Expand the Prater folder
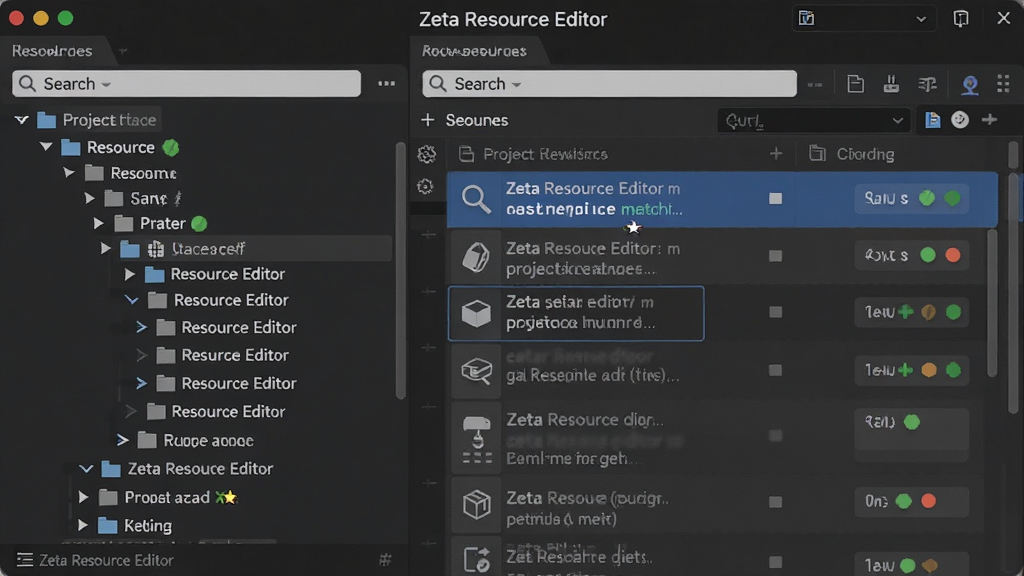The width and height of the screenshot is (1024, 576). [99, 223]
